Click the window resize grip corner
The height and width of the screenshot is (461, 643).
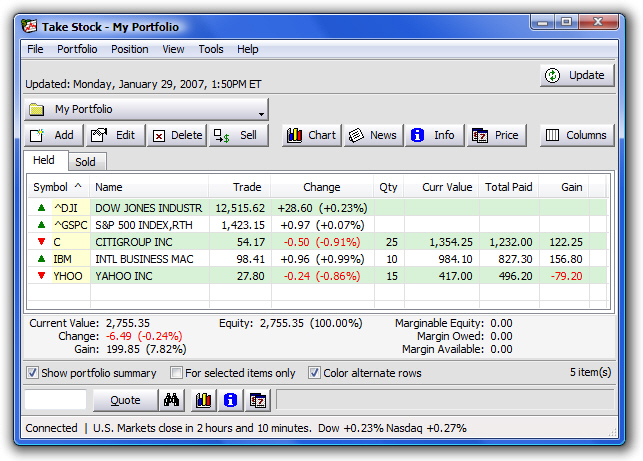point(613,432)
